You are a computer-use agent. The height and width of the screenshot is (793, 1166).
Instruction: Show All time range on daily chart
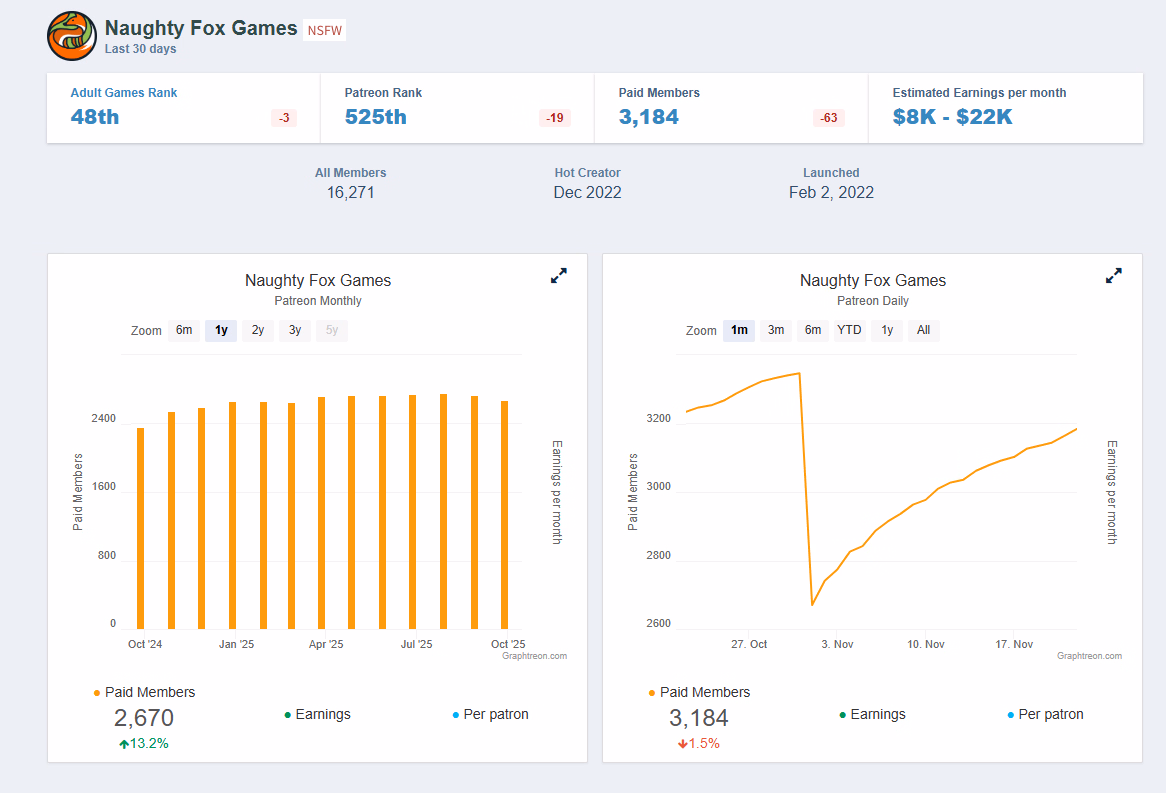click(923, 330)
